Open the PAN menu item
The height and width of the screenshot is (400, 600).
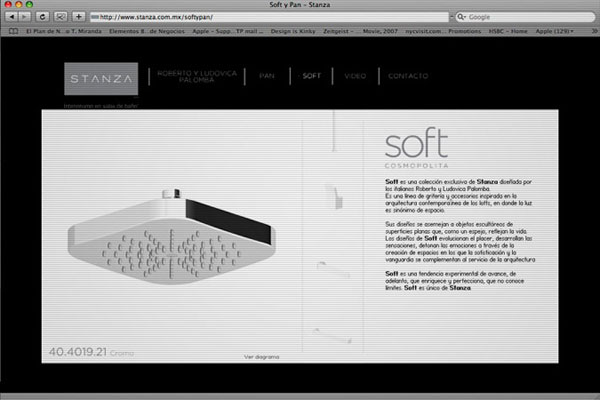pos(267,76)
